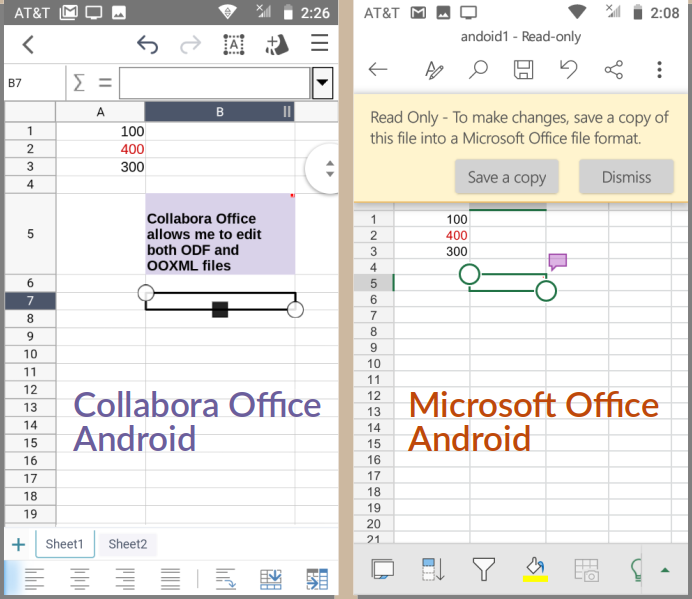
Task: Select cell A2 with red 400 in Collabora
Action: tap(101, 149)
